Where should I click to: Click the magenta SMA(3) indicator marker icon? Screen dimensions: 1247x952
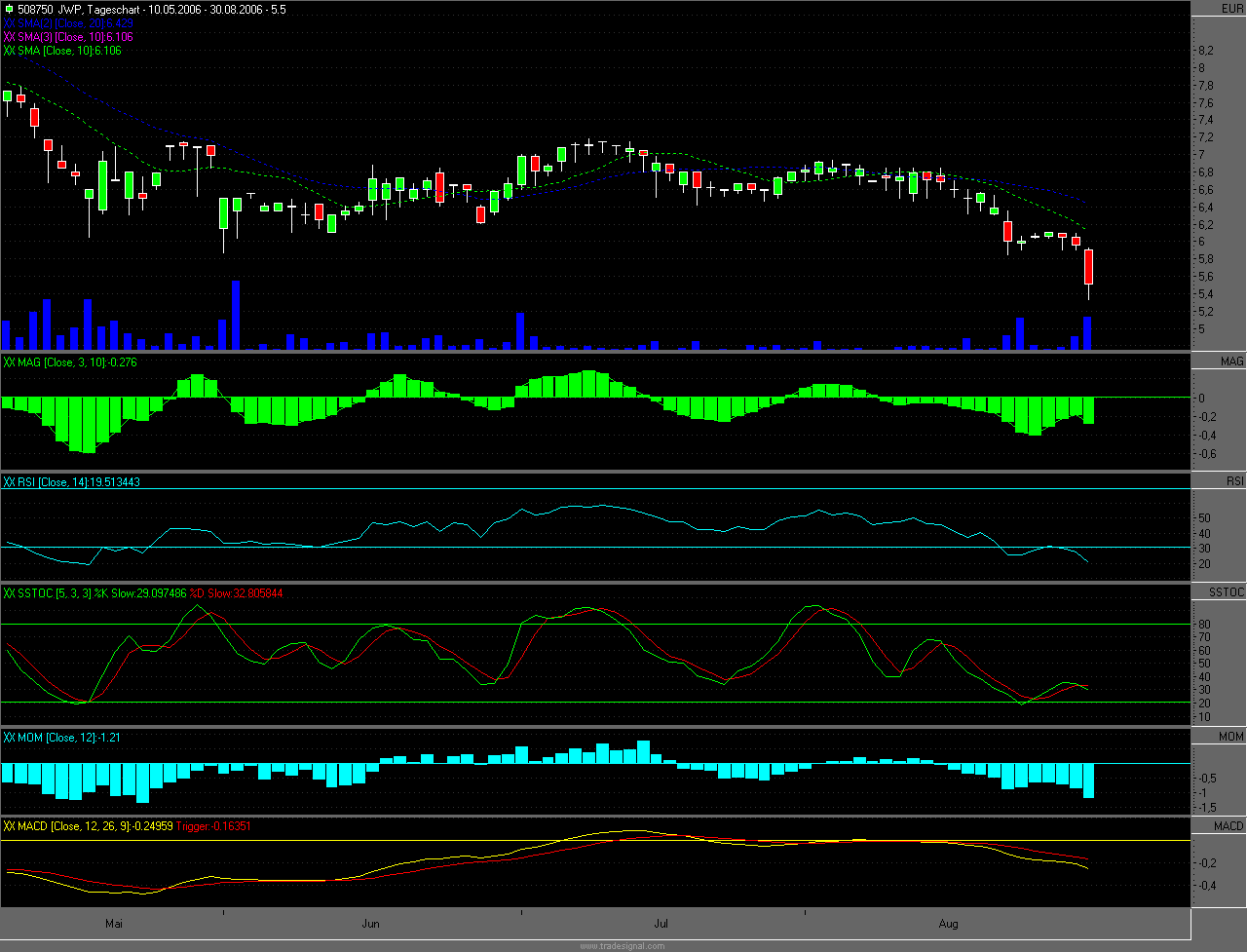click(x=9, y=36)
